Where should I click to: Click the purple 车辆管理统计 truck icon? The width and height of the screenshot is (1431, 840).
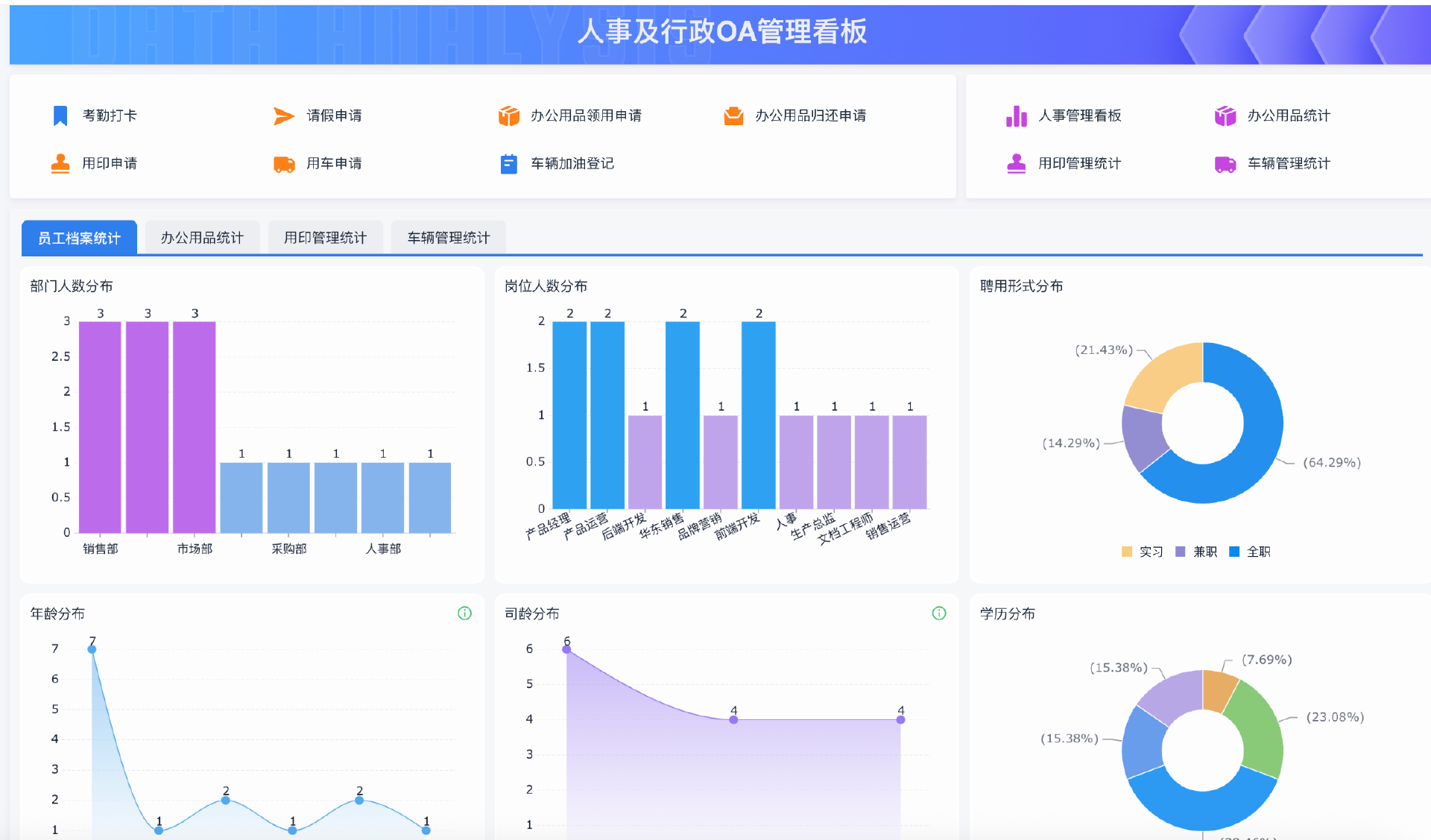[x=1225, y=164]
